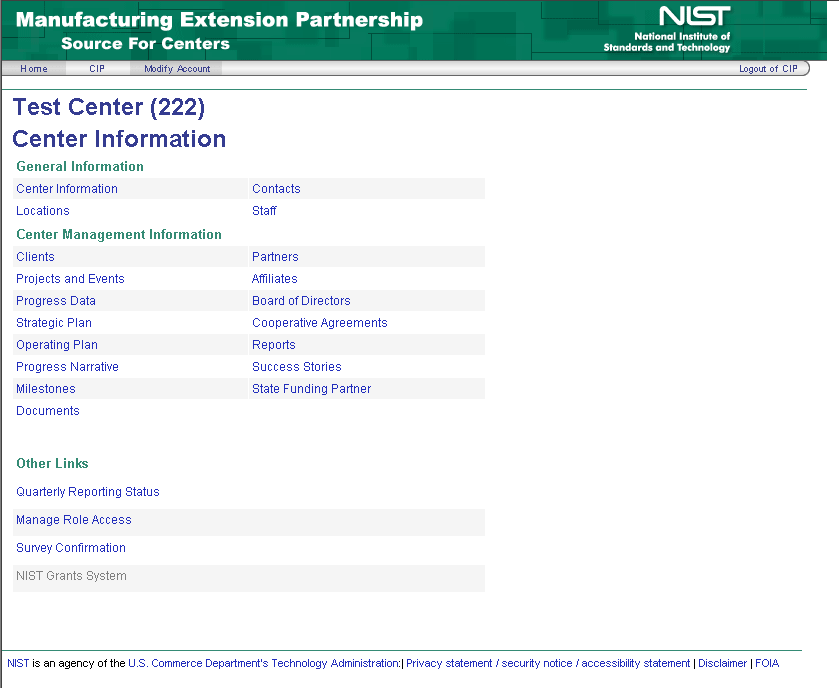
Task: Open the Disclaimer footer link
Action: pos(722,663)
